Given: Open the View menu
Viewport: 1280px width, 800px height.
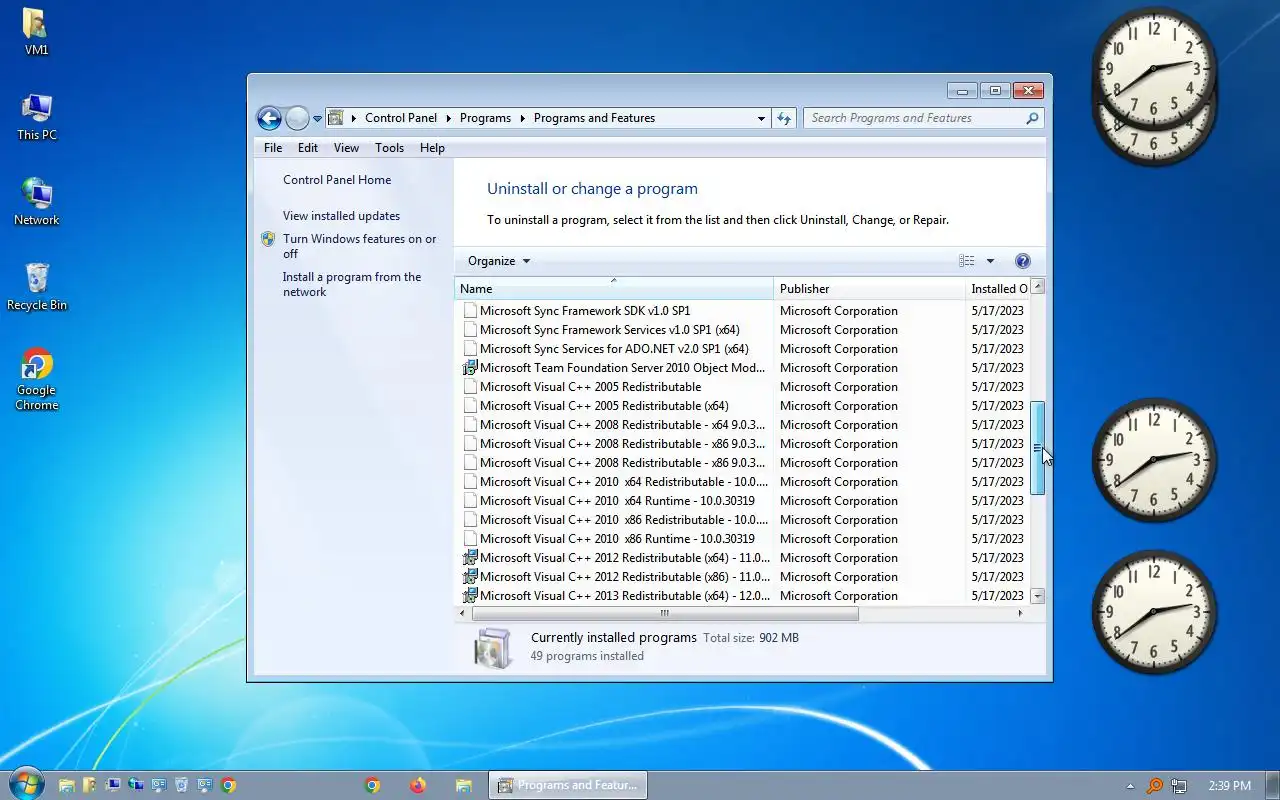Looking at the screenshot, I should click(x=346, y=148).
